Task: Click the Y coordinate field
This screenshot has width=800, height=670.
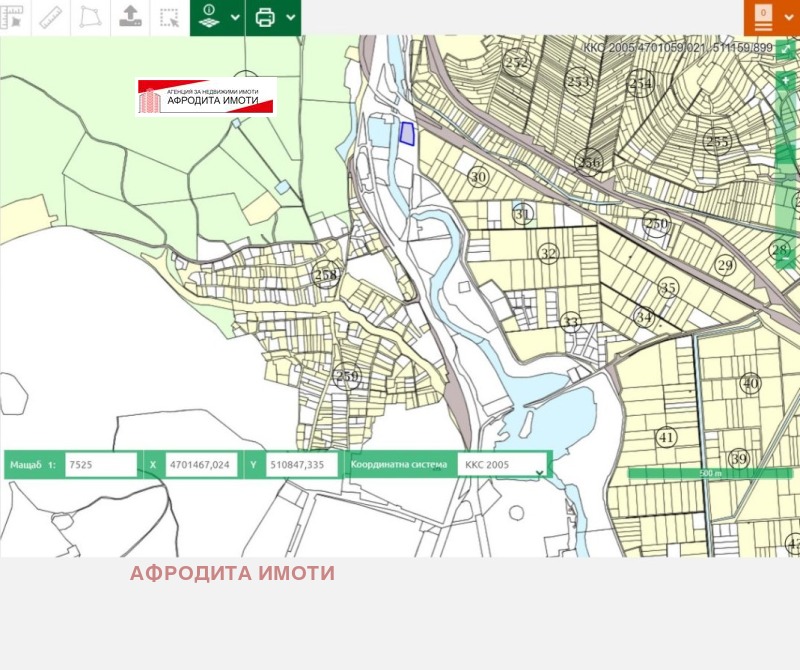Action: pos(302,465)
